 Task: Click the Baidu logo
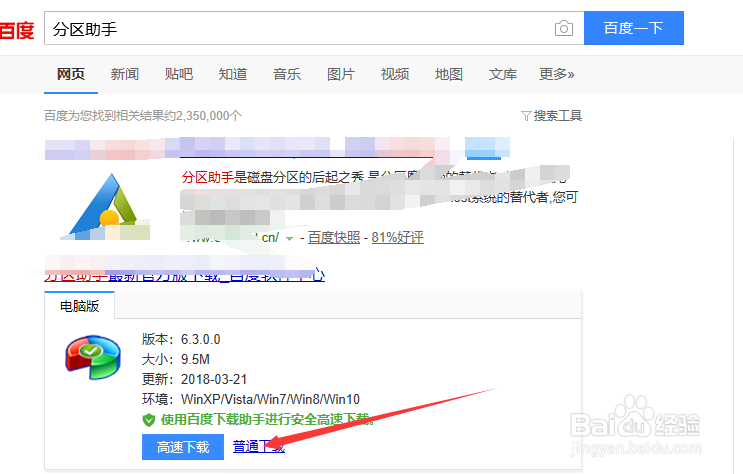click(17, 30)
